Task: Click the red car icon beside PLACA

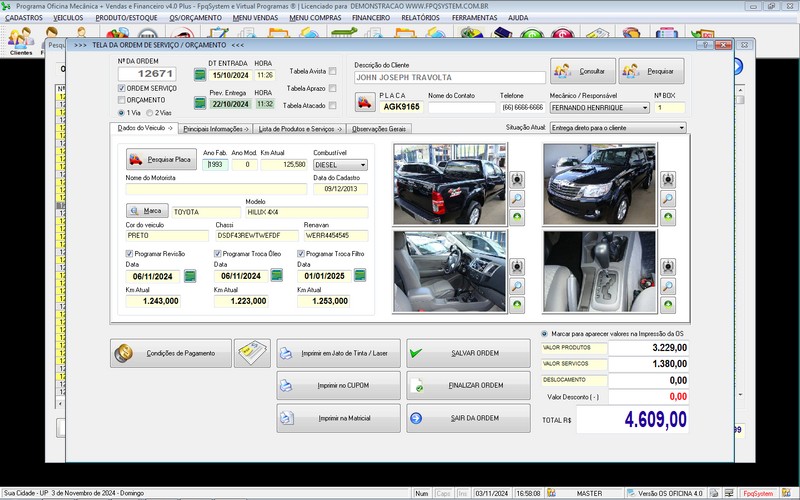Action: click(365, 100)
